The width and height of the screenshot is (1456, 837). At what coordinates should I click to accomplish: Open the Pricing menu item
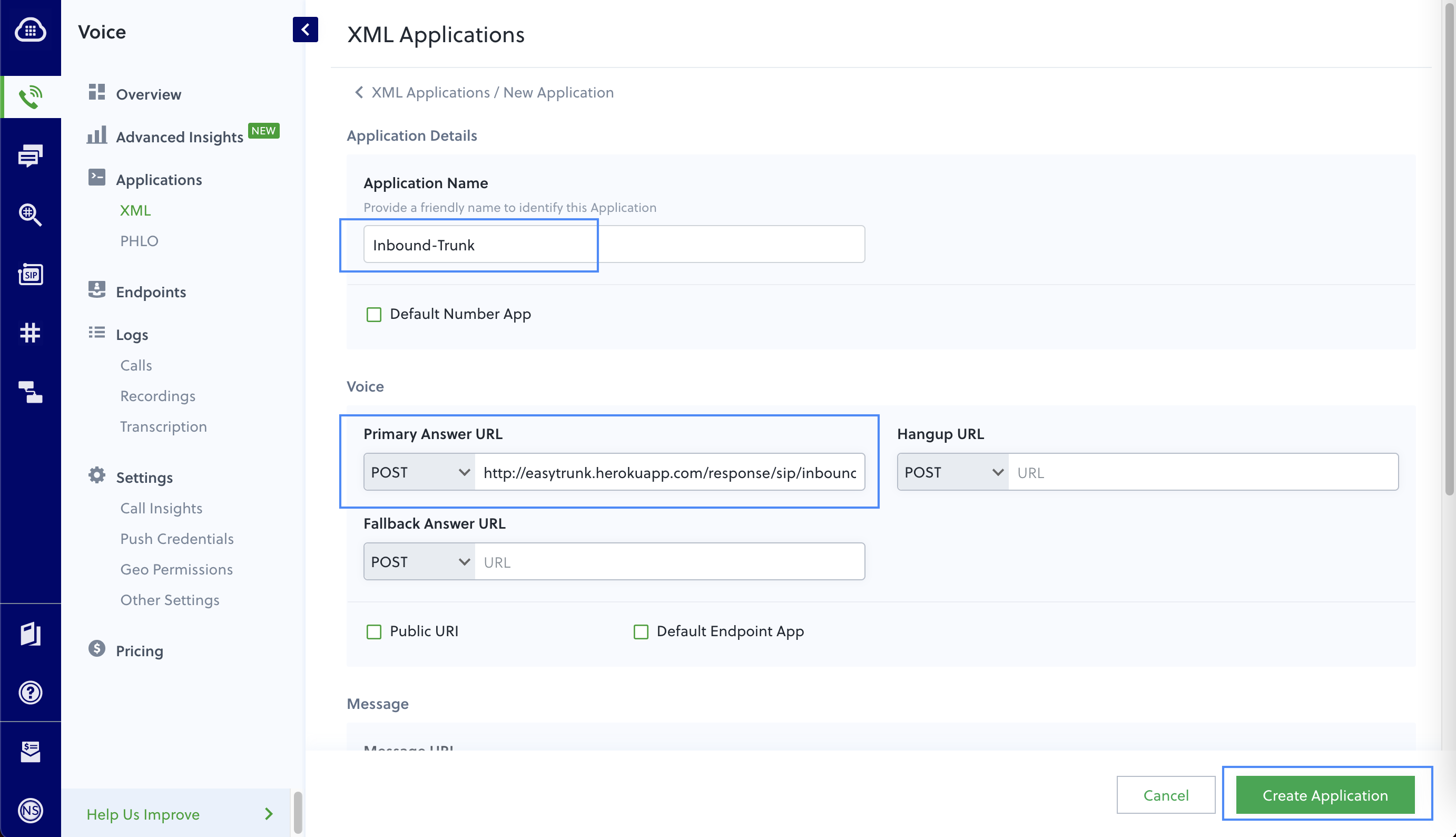click(x=140, y=651)
